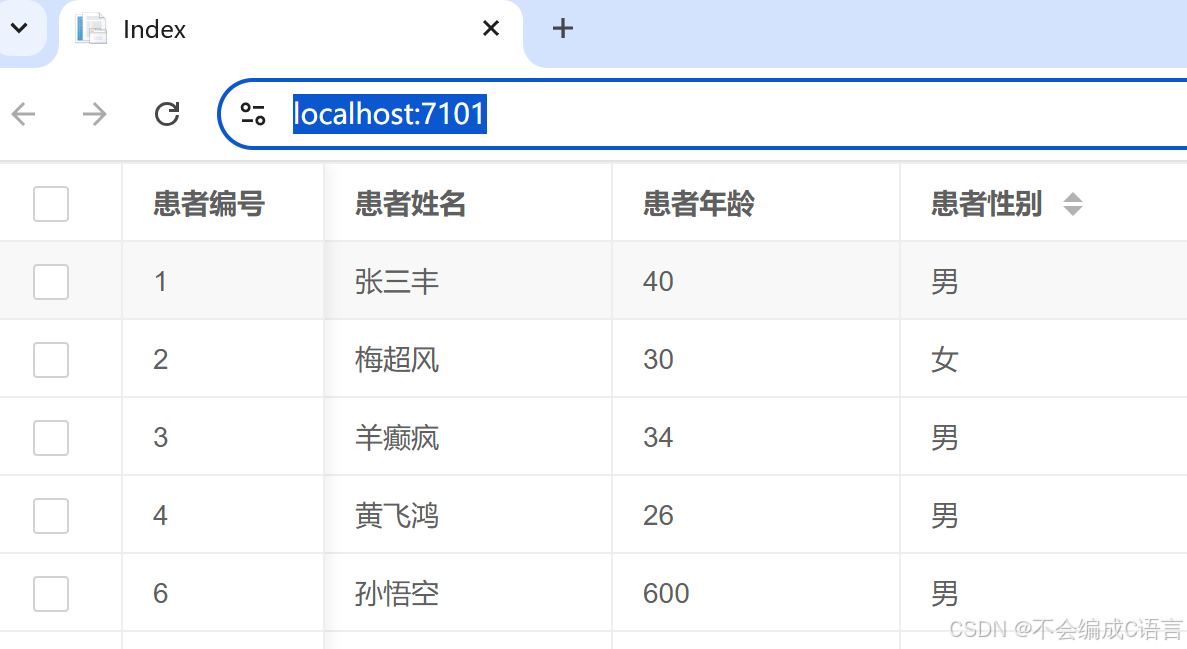Sort by 患者性别 using sort arrows
The height and width of the screenshot is (649, 1187).
[x=1073, y=204]
